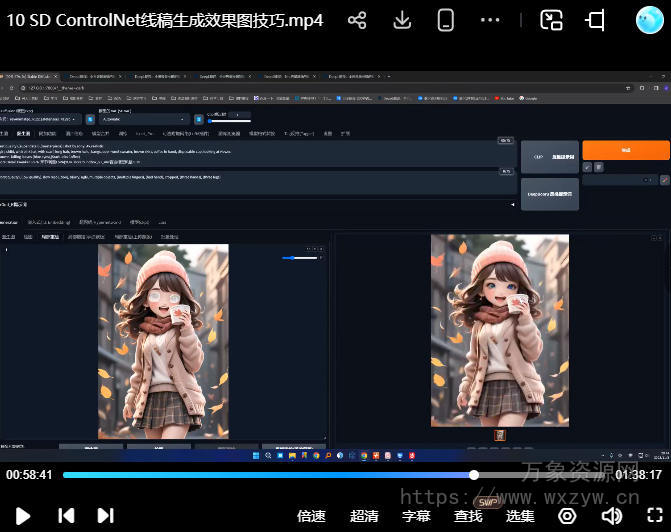Click the generated output image on the right
The width and height of the screenshot is (671, 532).
(500, 330)
